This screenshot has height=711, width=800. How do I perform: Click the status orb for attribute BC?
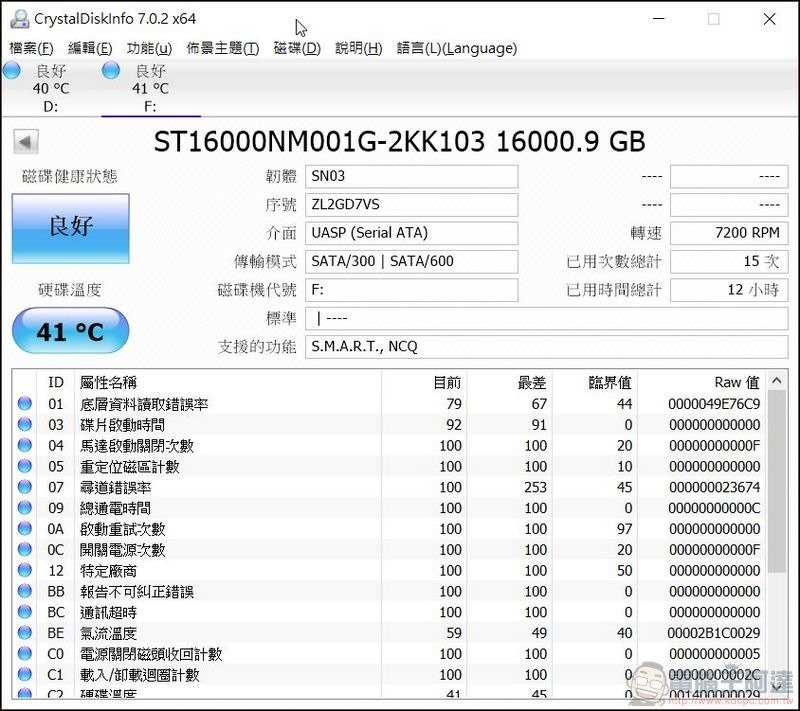[24, 612]
